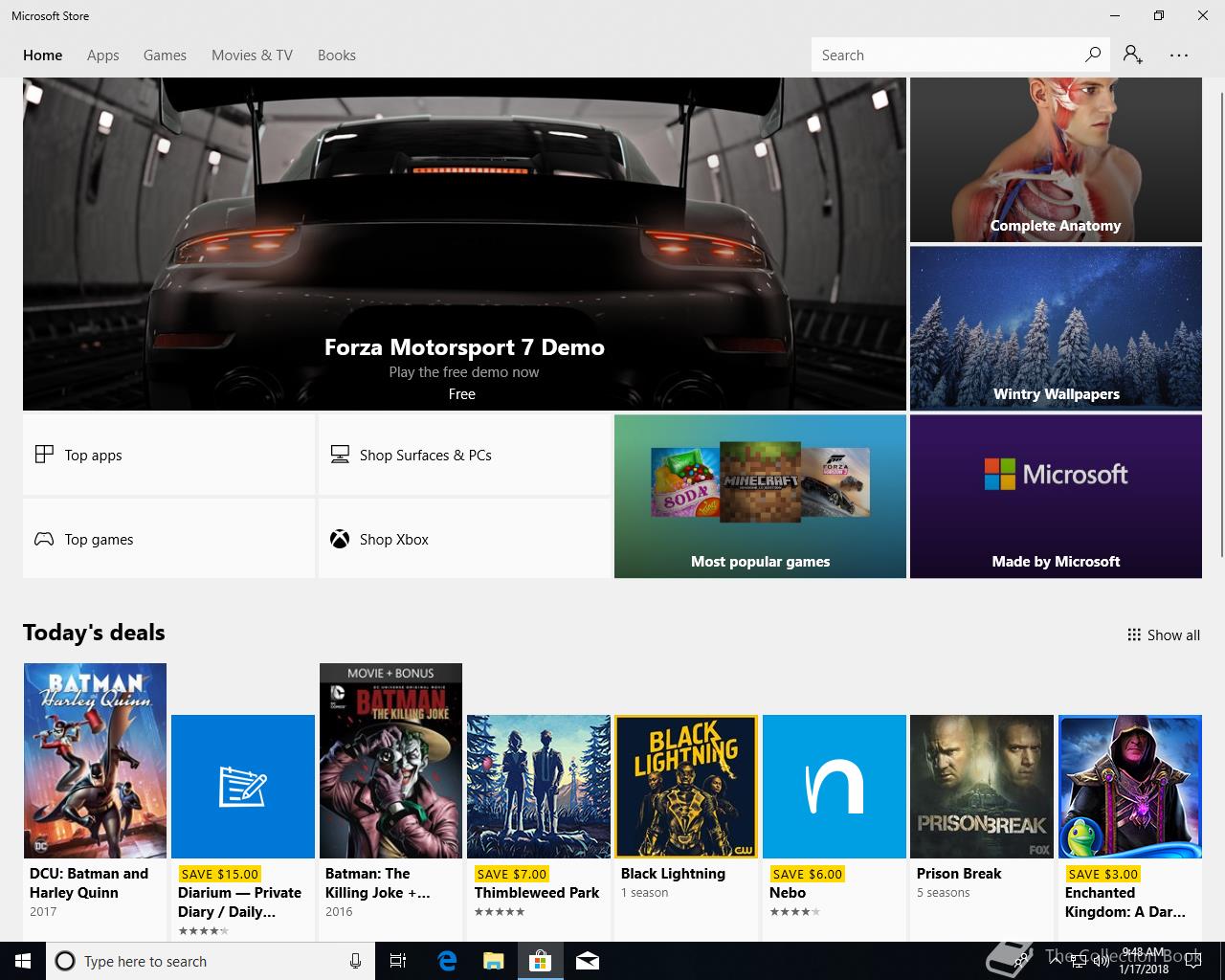Open the Prison Break show artwork
The image size is (1225, 980).
[982, 787]
